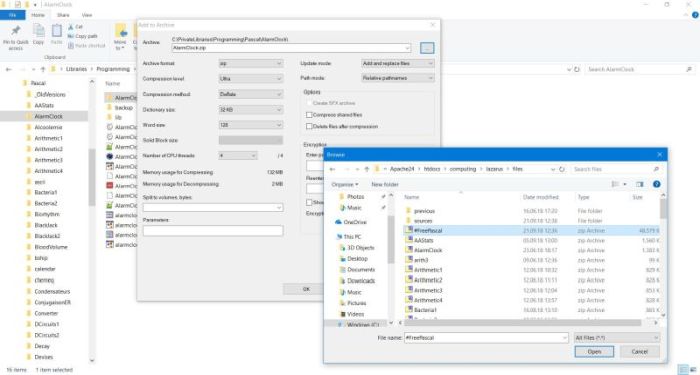This screenshot has height=375, width=700.
Task: Select BloodVolume folder in Explorer tree
Action: pos(50,247)
